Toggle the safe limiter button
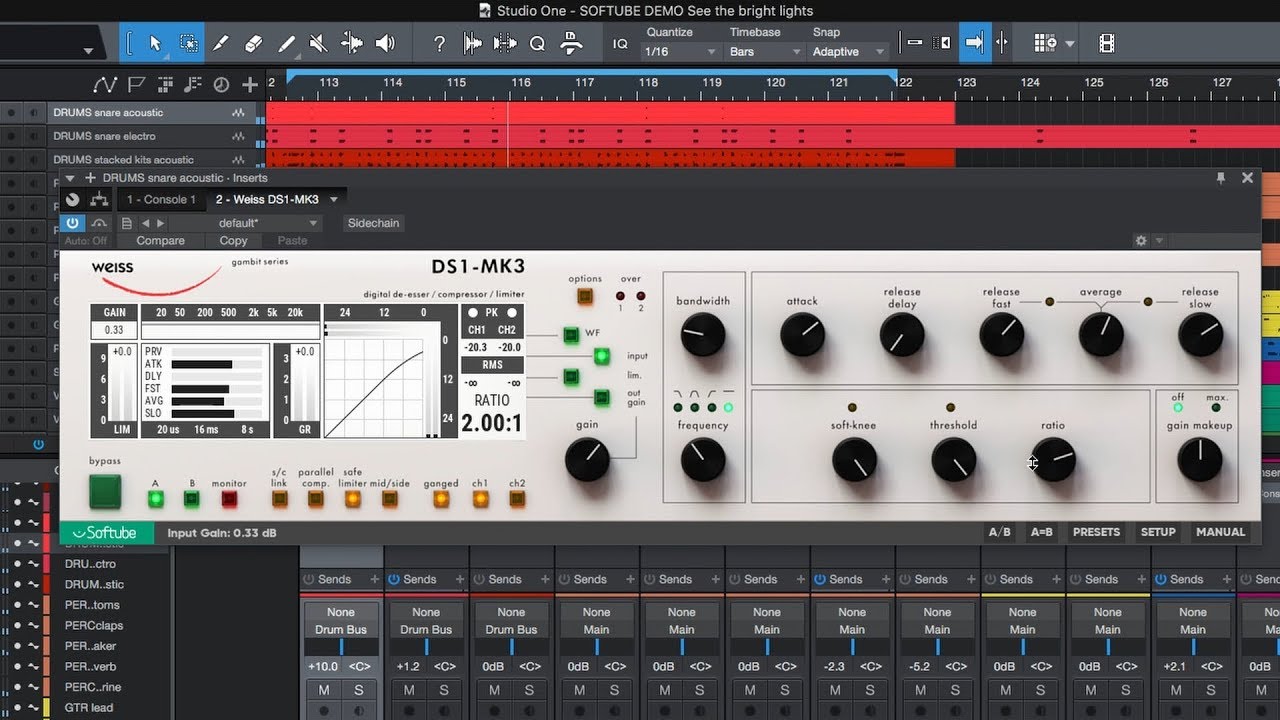1280x720 pixels. click(353, 497)
